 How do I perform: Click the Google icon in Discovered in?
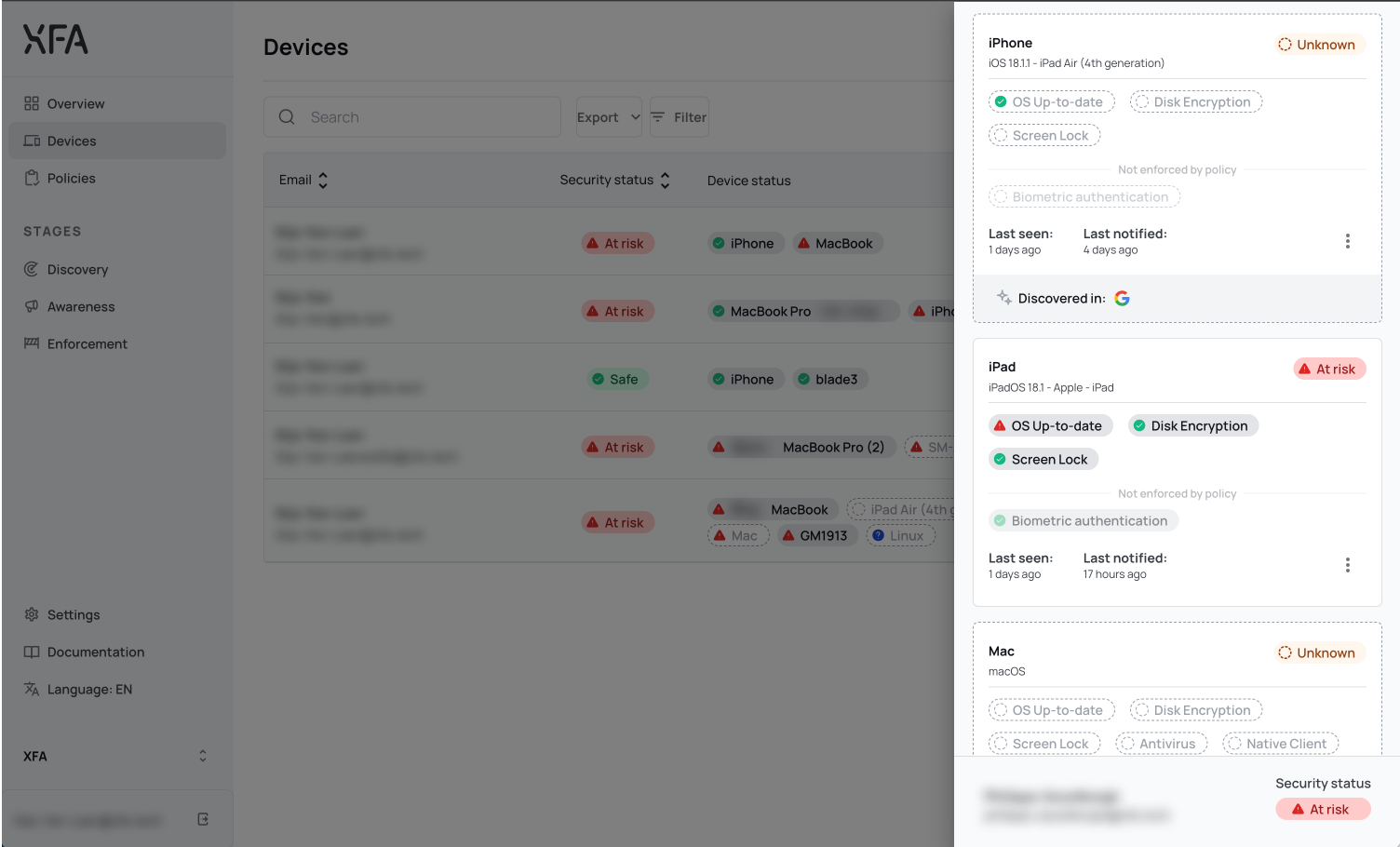point(1122,298)
